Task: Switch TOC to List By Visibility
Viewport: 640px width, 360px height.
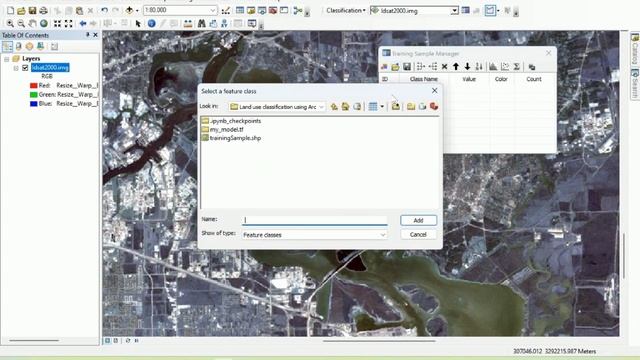Action: pos(29,47)
